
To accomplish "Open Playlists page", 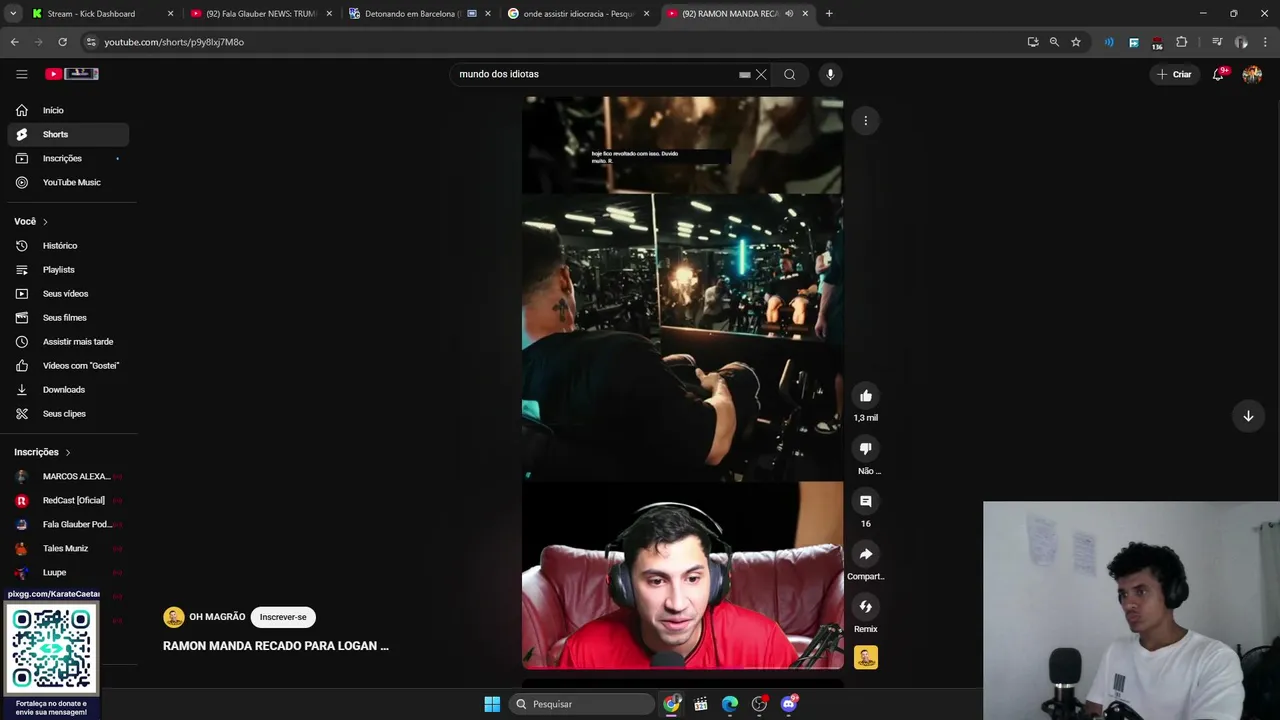I will click(68, 269).
